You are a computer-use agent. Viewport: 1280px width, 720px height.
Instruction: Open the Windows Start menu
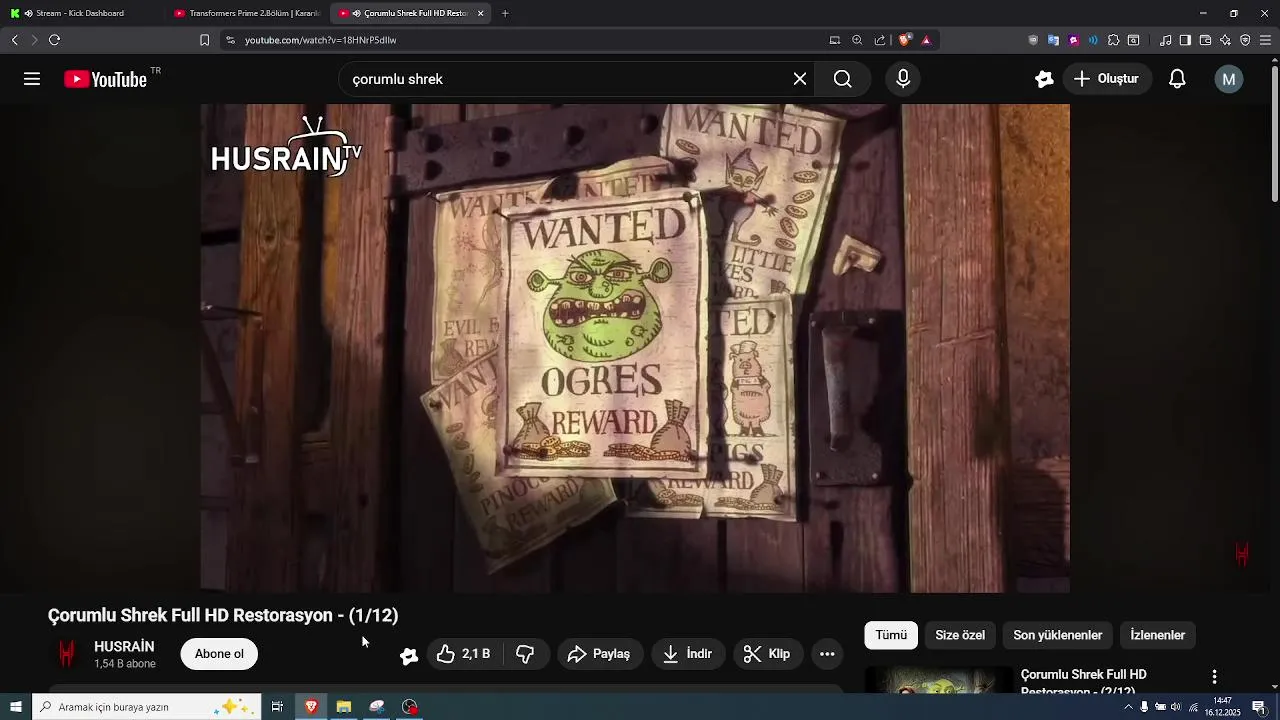click(15, 707)
